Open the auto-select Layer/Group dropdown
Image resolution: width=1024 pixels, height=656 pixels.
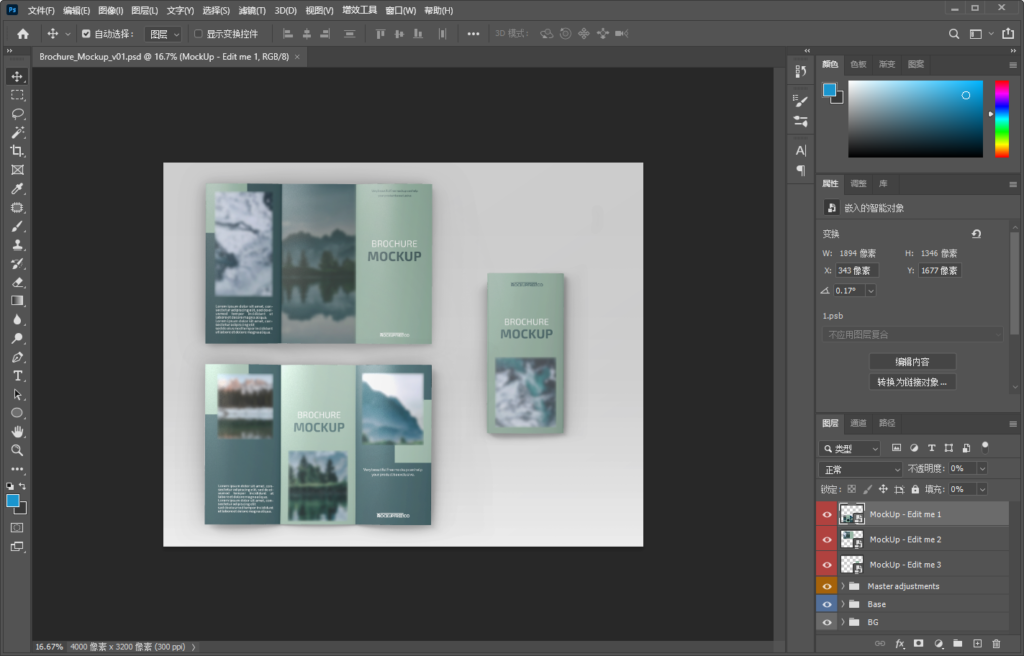[x=163, y=34]
